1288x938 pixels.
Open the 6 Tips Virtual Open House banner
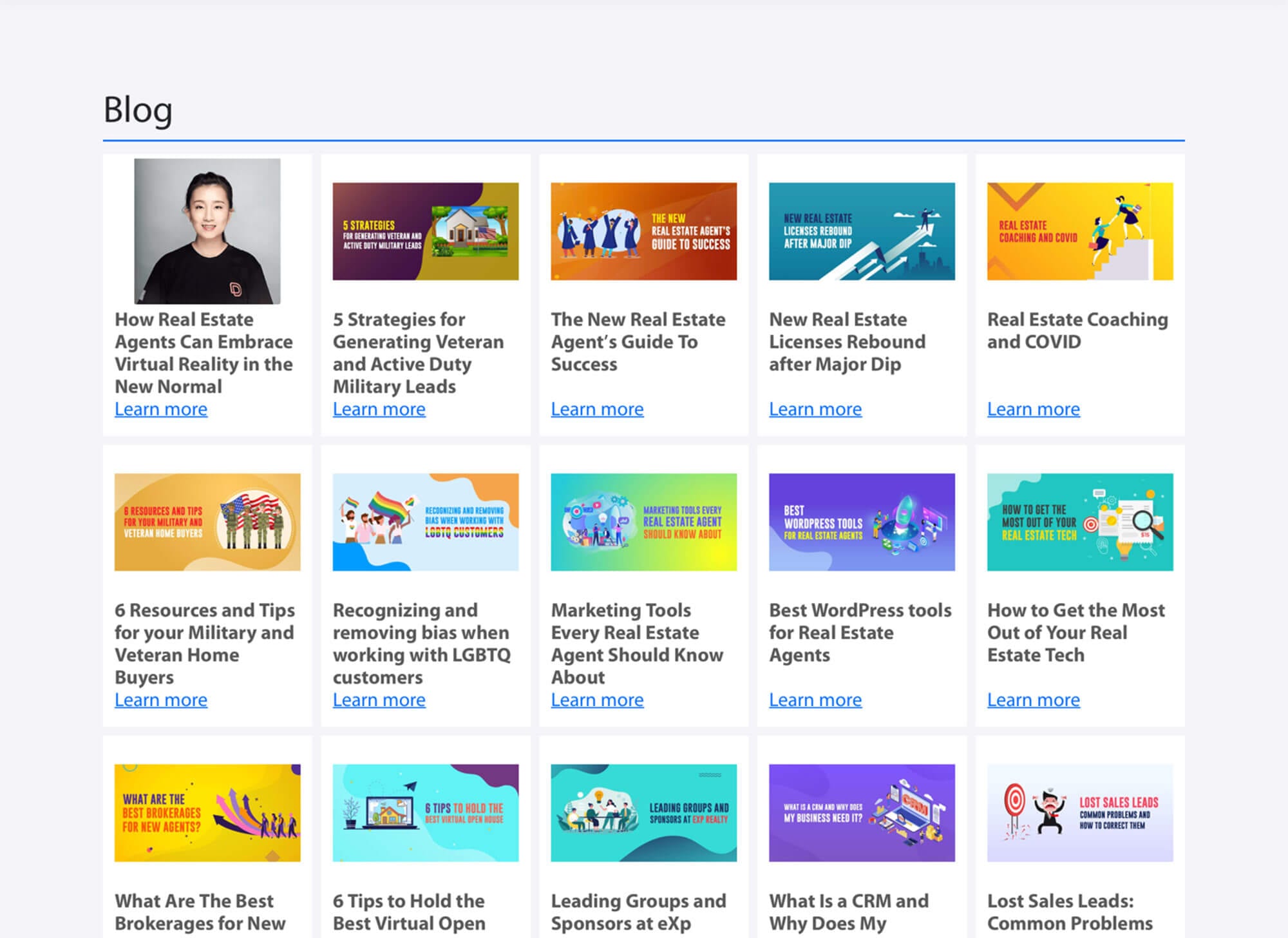coord(426,813)
